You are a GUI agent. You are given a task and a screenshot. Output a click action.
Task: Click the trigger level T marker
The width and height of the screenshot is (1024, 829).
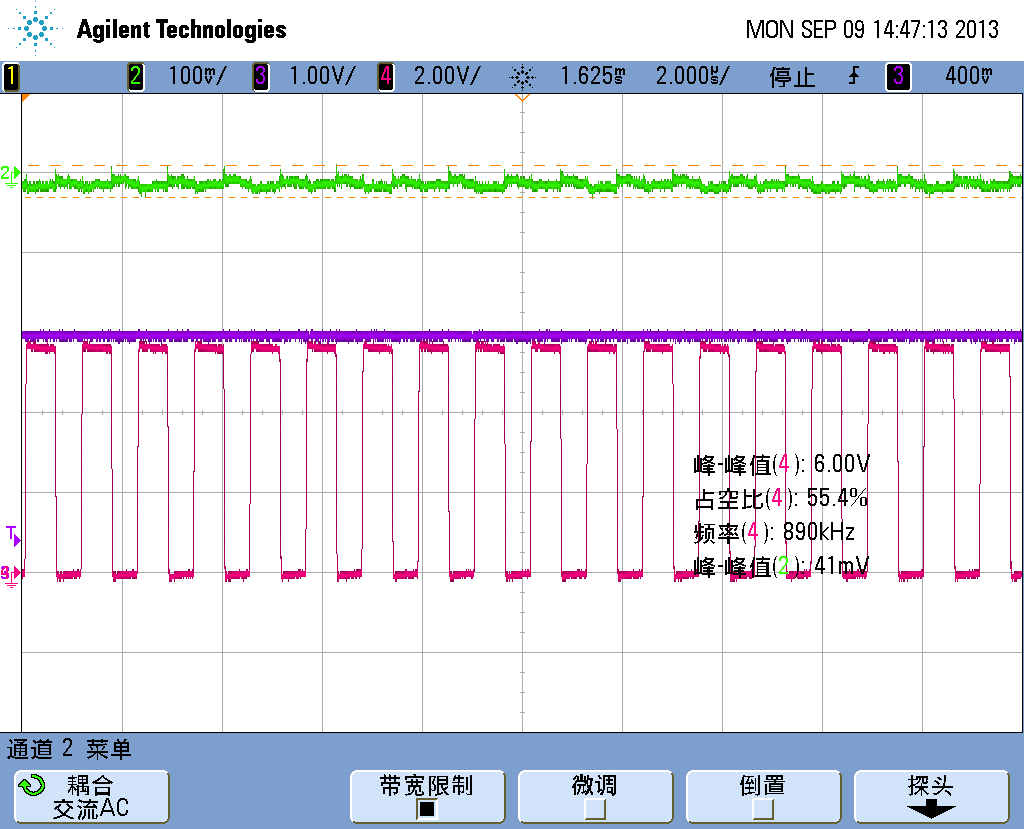click(13, 536)
